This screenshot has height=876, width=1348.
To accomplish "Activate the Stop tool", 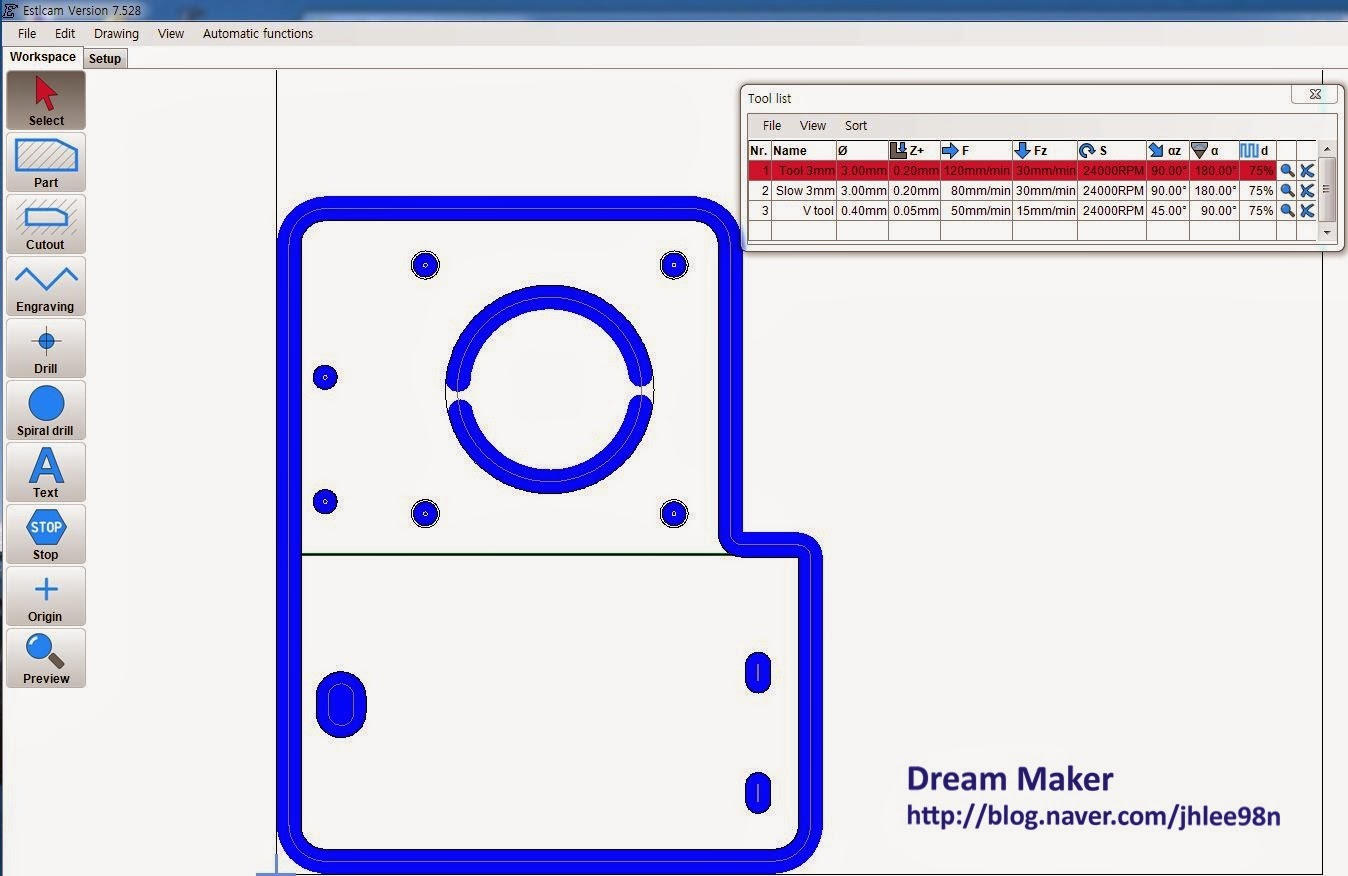I will coord(45,534).
